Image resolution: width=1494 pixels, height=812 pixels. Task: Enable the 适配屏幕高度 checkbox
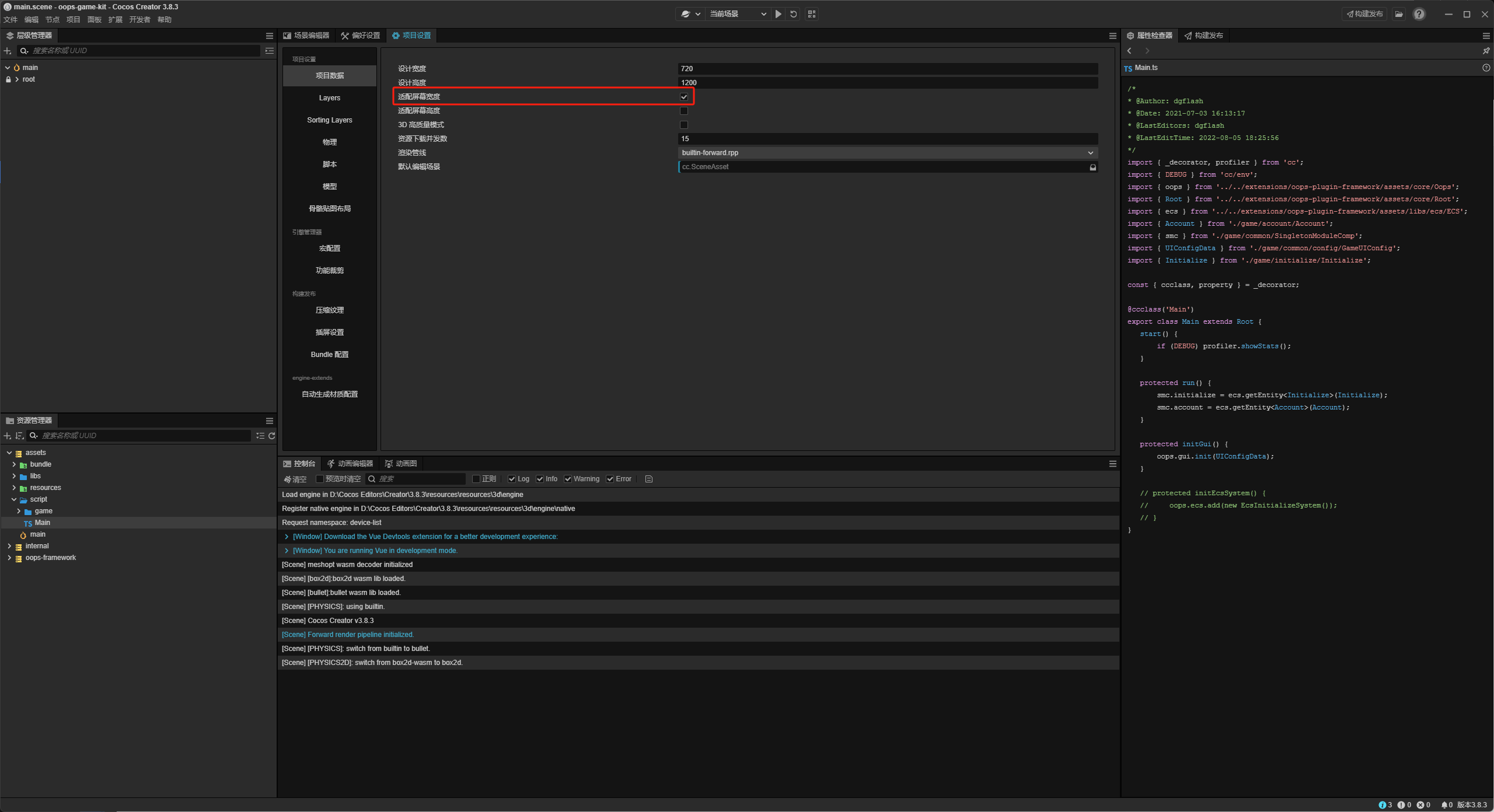pyautogui.click(x=683, y=111)
